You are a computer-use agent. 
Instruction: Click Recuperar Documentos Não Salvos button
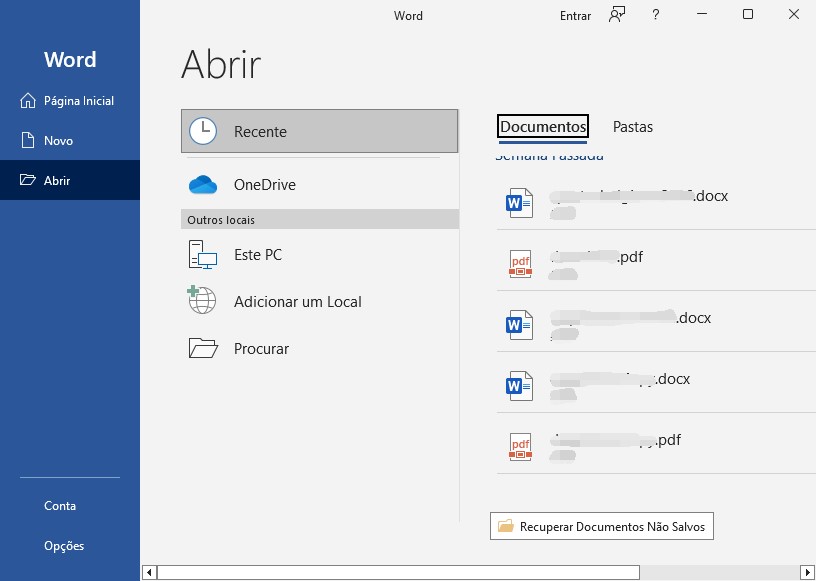pyautogui.click(x=602, y=526)
